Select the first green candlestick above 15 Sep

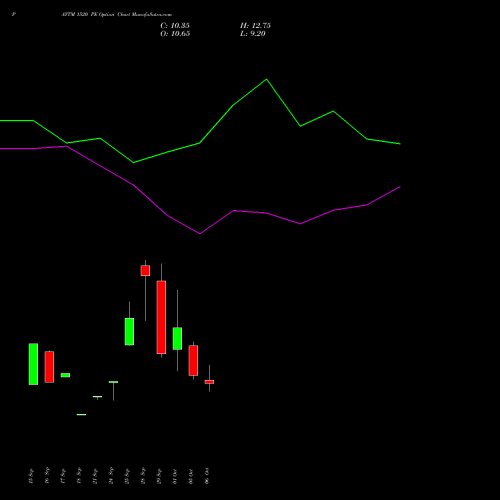pos(33,364)
